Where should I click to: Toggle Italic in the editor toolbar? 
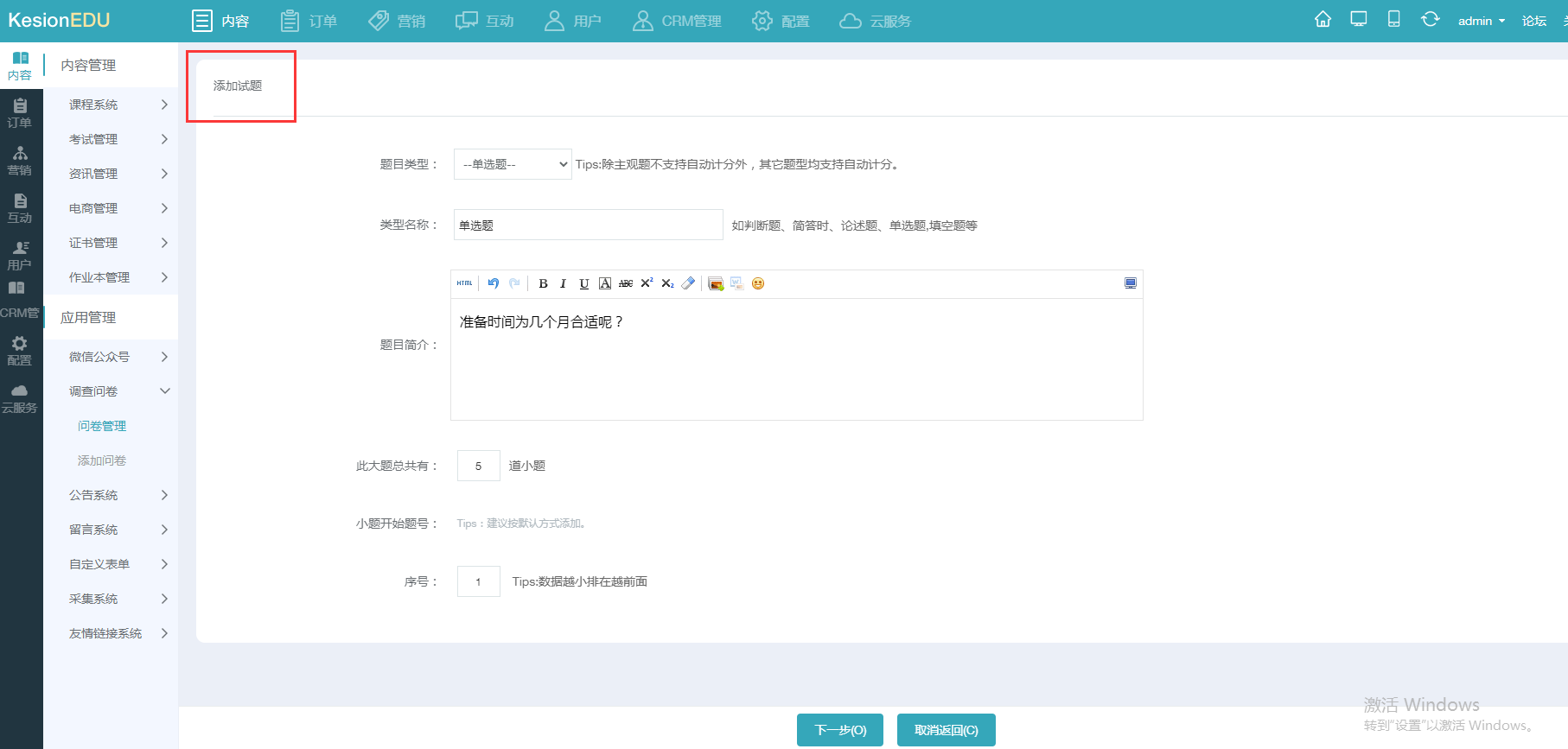pos(563,283)
